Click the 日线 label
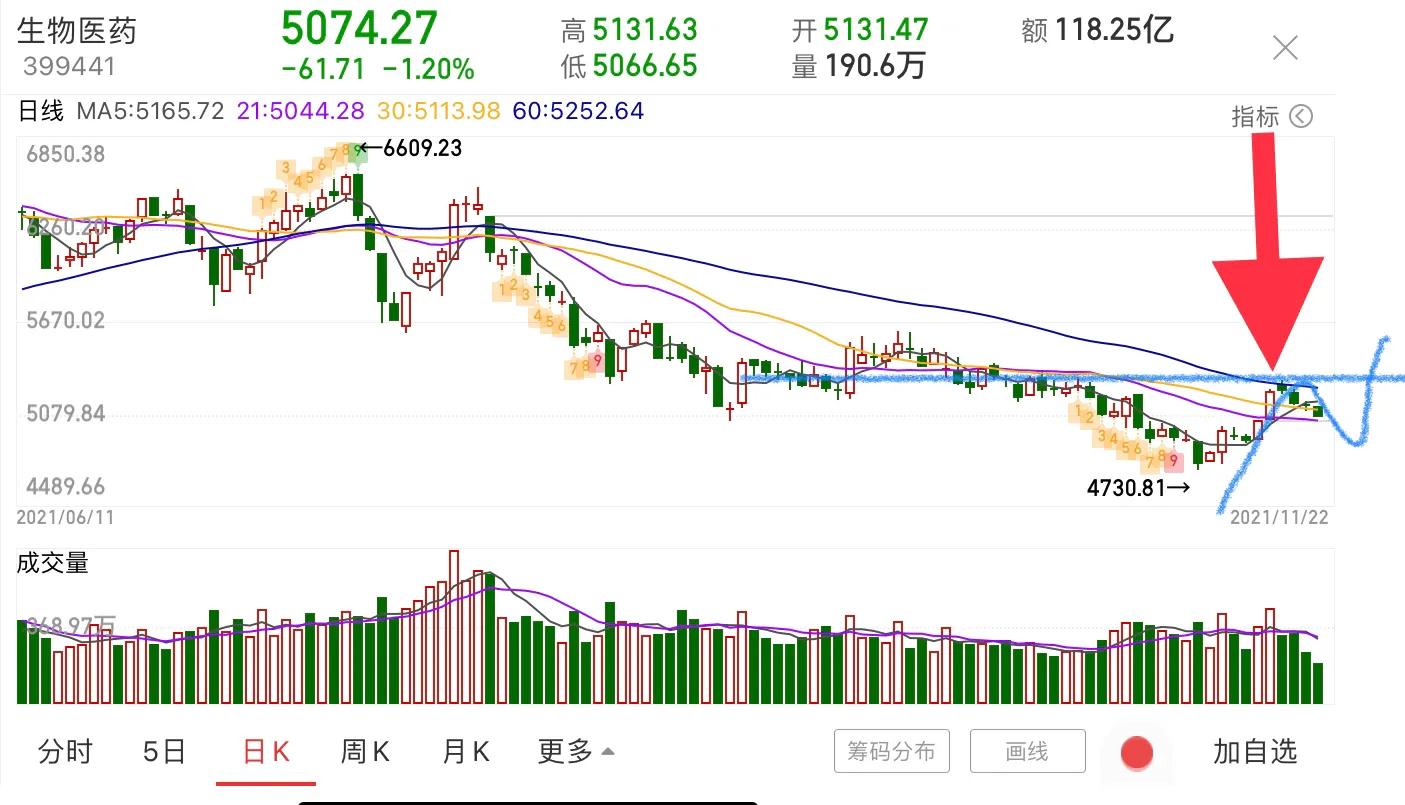Image resolution: width=1405 pixels, height=805 pixels. [41, 111]
